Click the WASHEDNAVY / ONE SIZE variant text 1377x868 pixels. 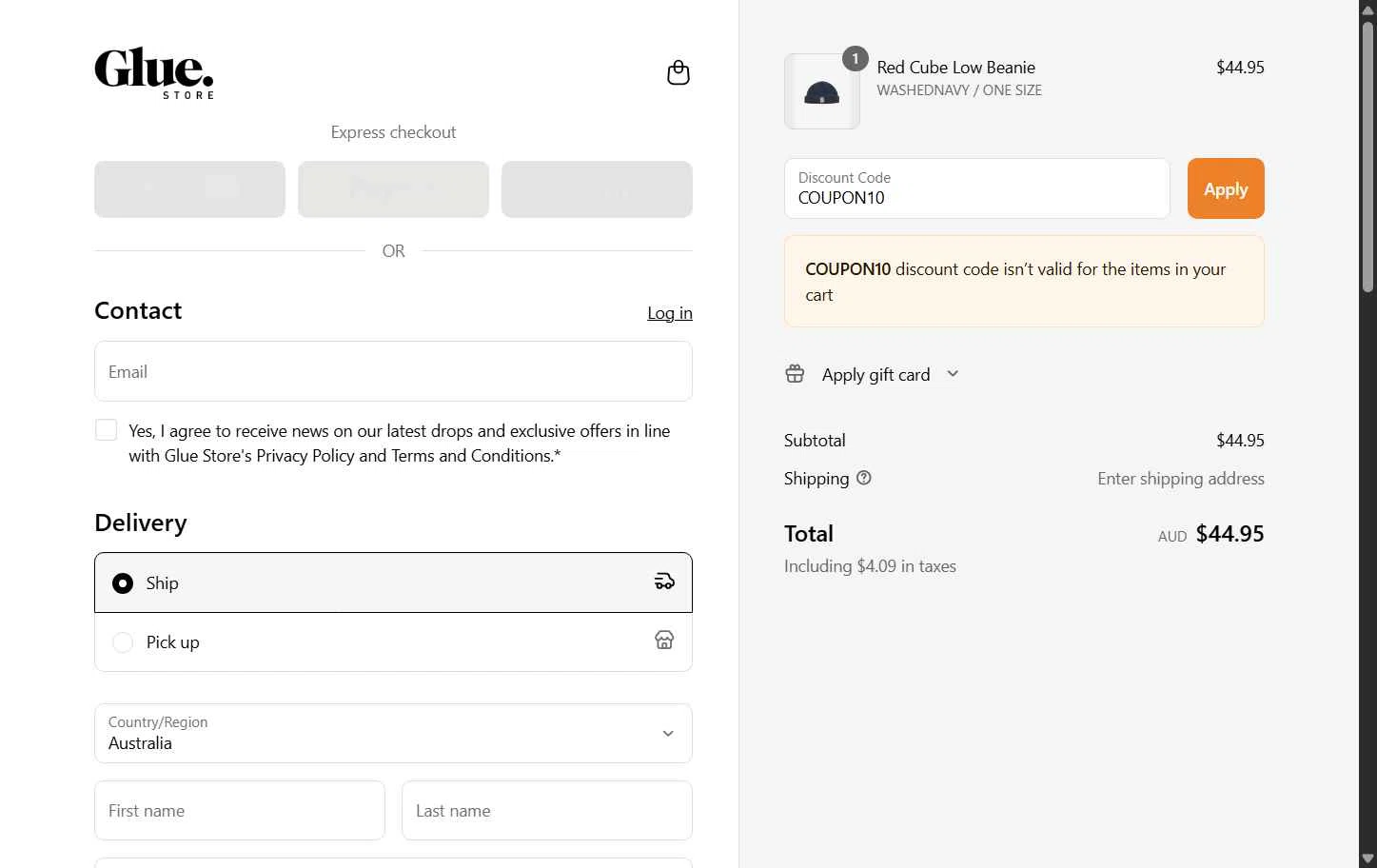[x=959, y=90]
